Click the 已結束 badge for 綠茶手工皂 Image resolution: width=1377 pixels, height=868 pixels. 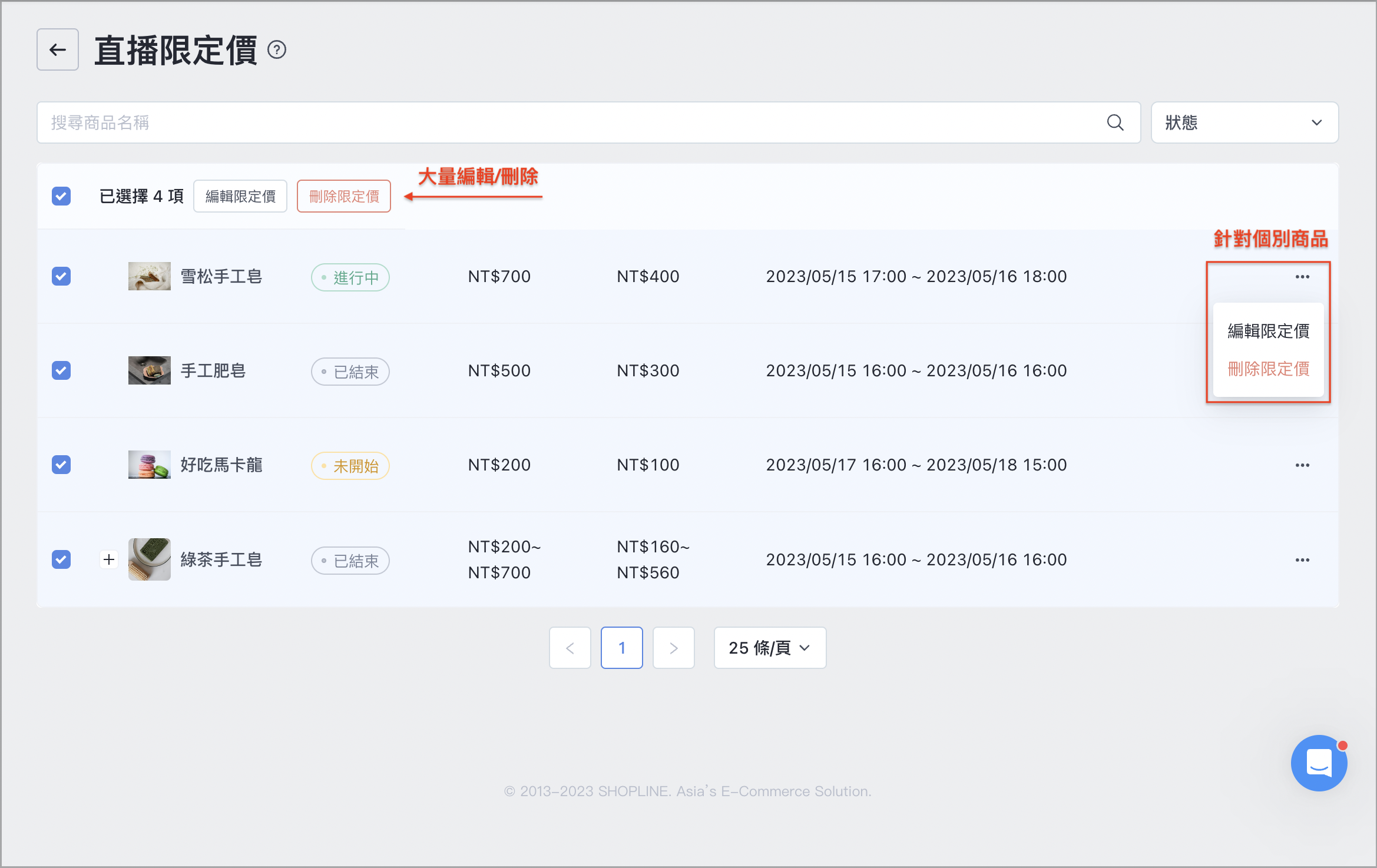(x=350, y=561)
